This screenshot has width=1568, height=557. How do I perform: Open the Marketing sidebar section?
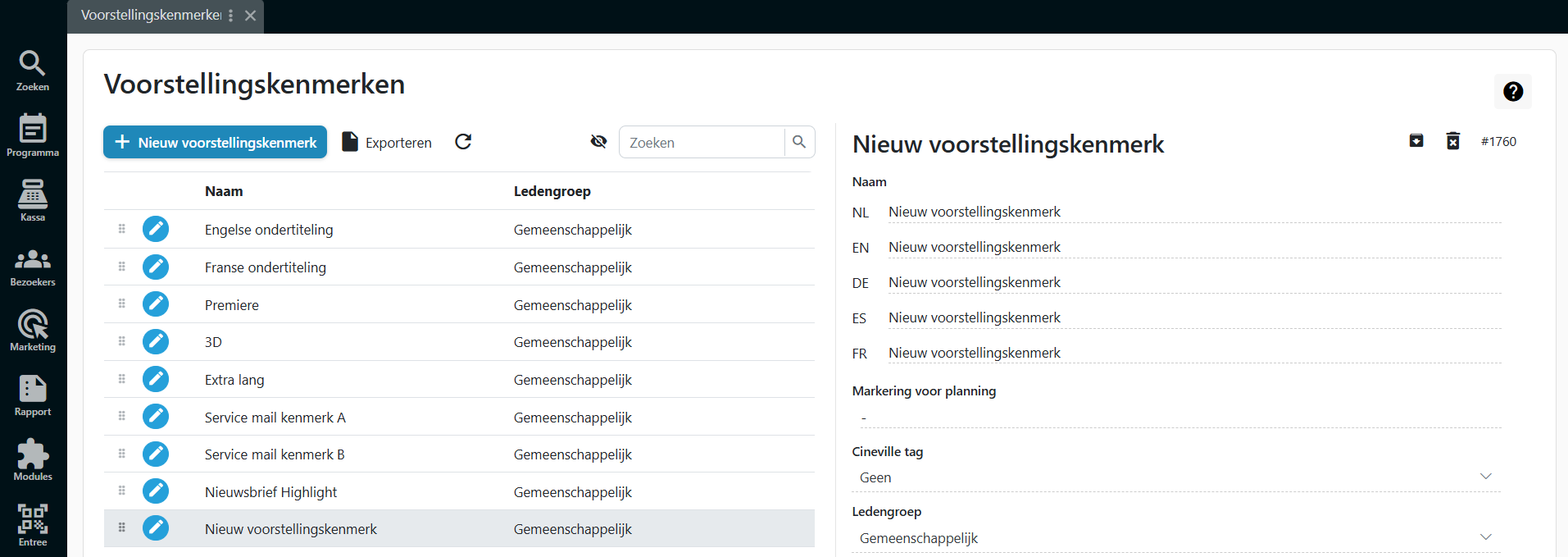click(x=33, y=331)
